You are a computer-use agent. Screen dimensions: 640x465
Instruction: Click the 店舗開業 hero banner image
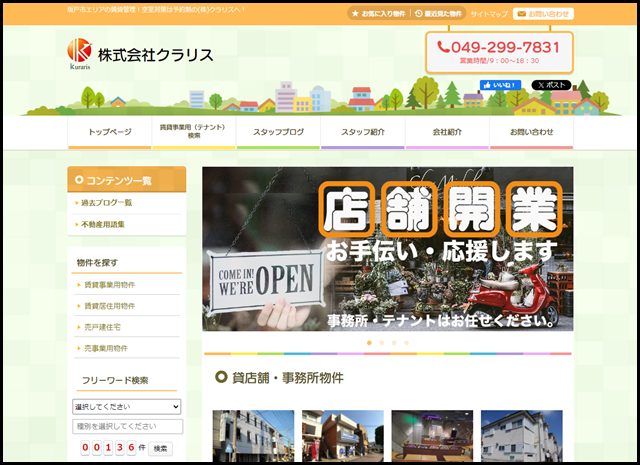point(388,249)
